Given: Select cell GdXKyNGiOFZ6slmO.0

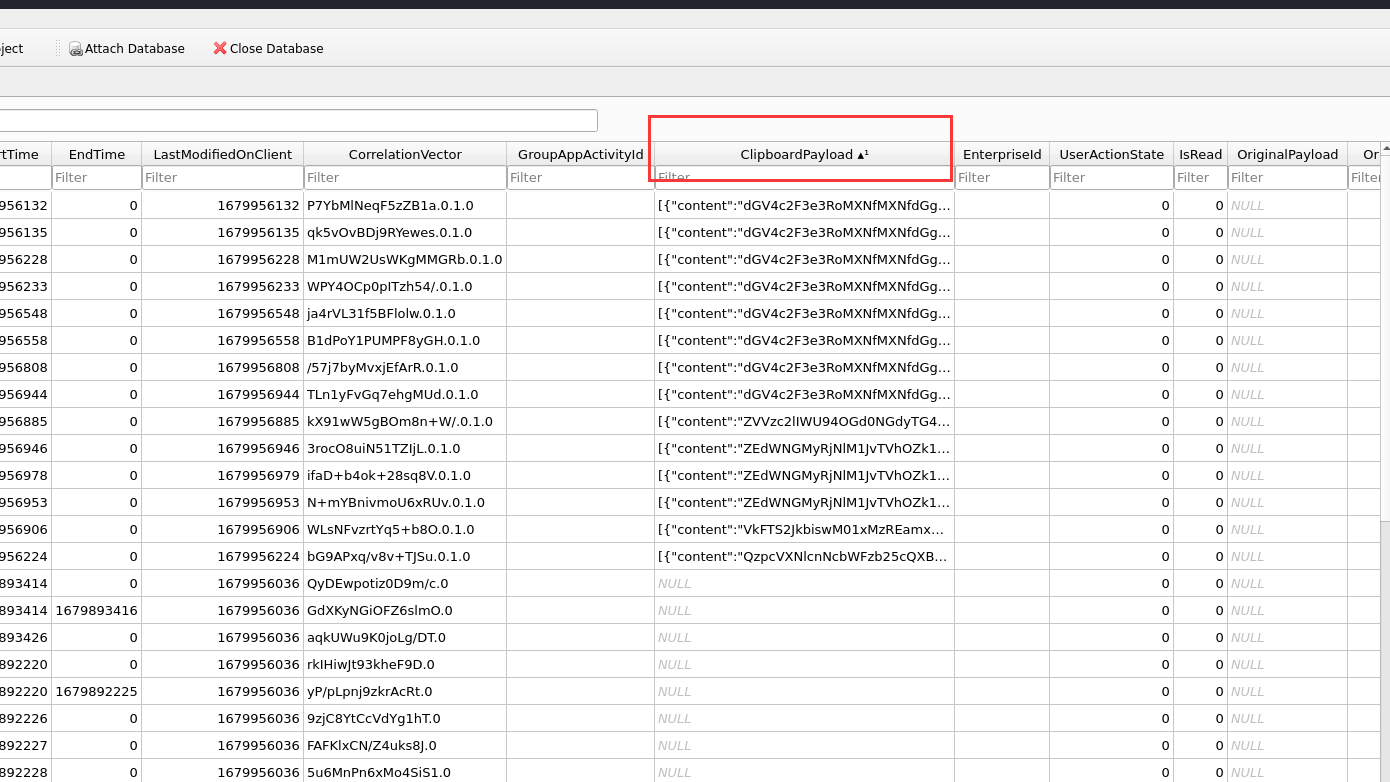Looking at the screenshot, I should [405, 610].
